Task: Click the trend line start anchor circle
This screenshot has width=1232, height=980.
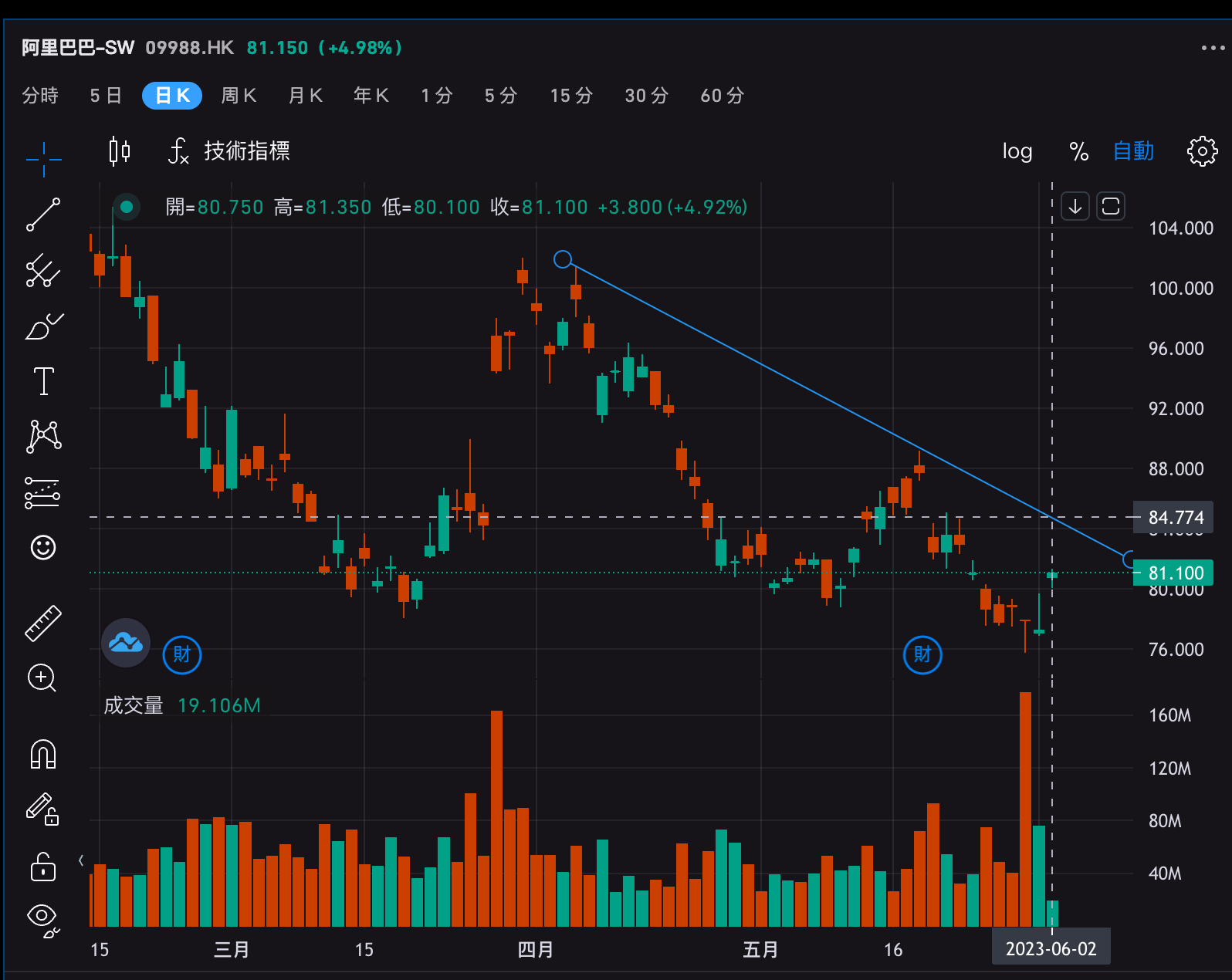Action: pyautogui.click(x=563, y=259)
